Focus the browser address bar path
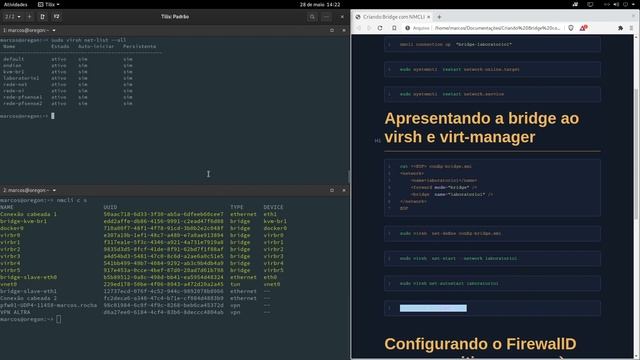The image size is (640, 360). coord(497,28)
